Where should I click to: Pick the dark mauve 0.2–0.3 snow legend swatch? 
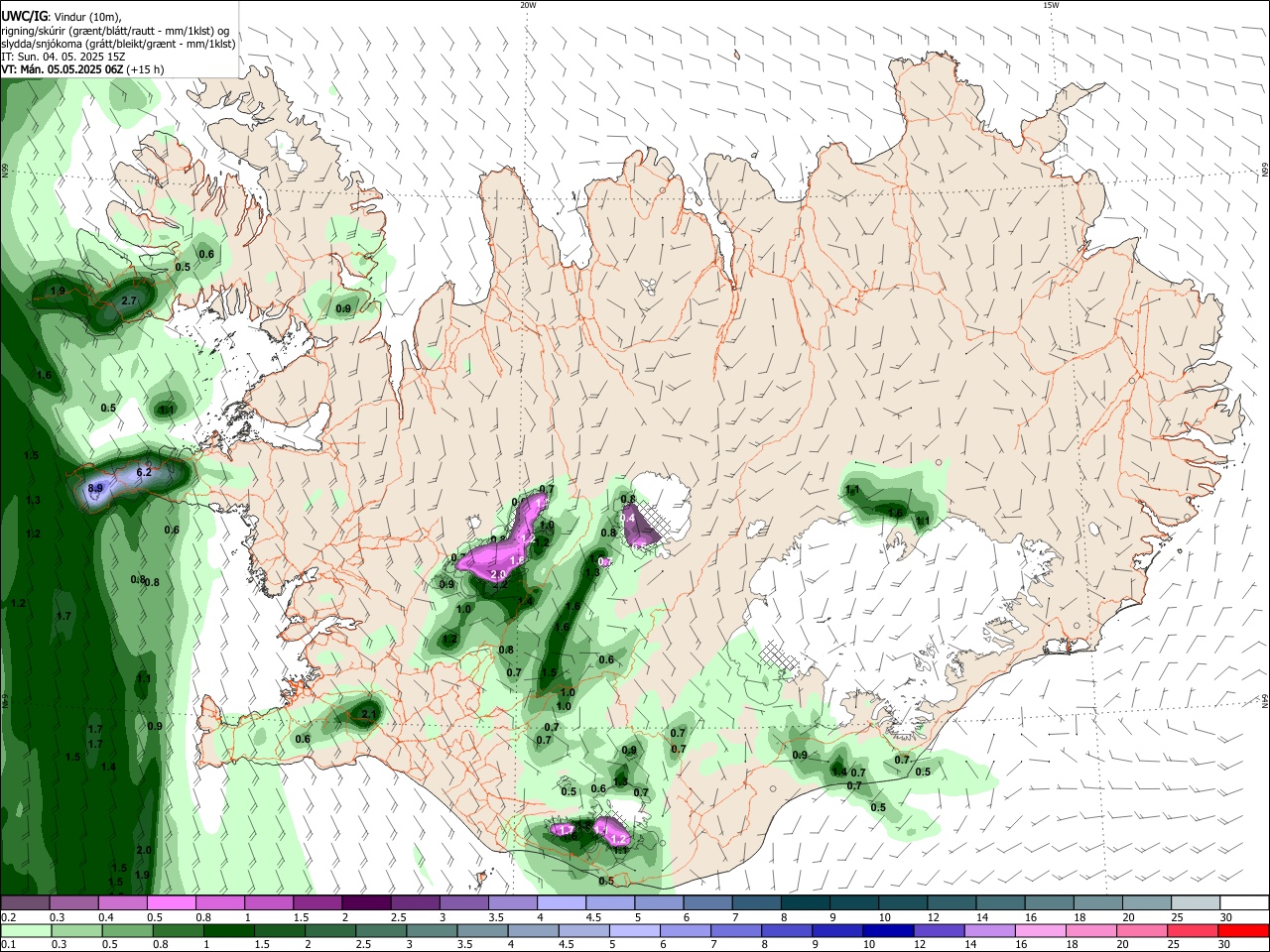[25, 903]
